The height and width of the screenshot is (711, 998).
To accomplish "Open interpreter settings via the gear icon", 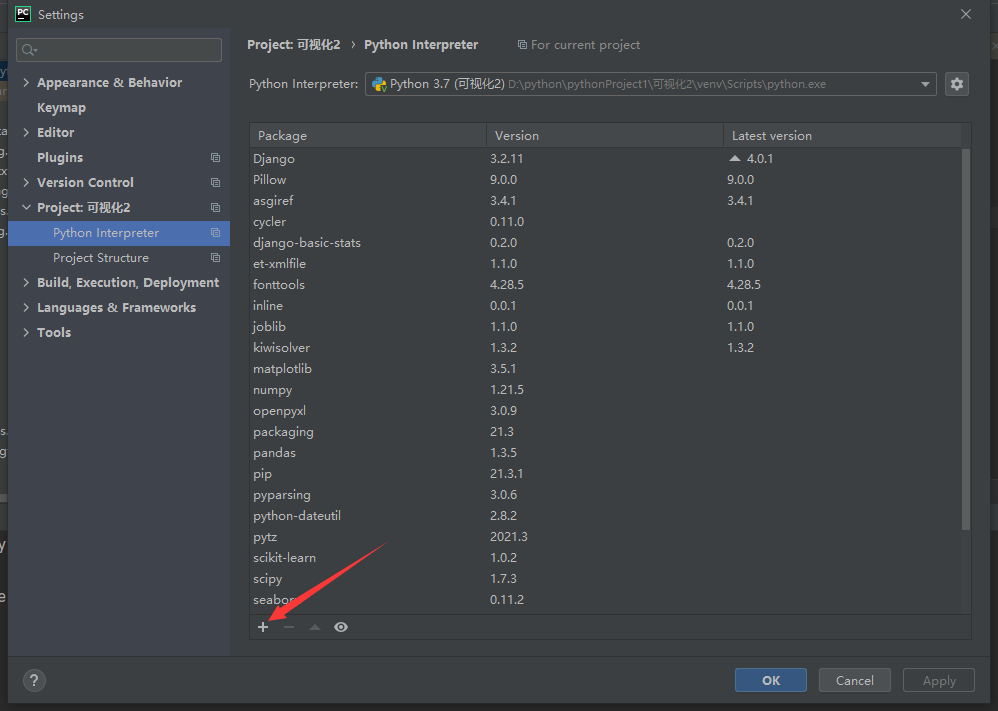I will point(956,84).
